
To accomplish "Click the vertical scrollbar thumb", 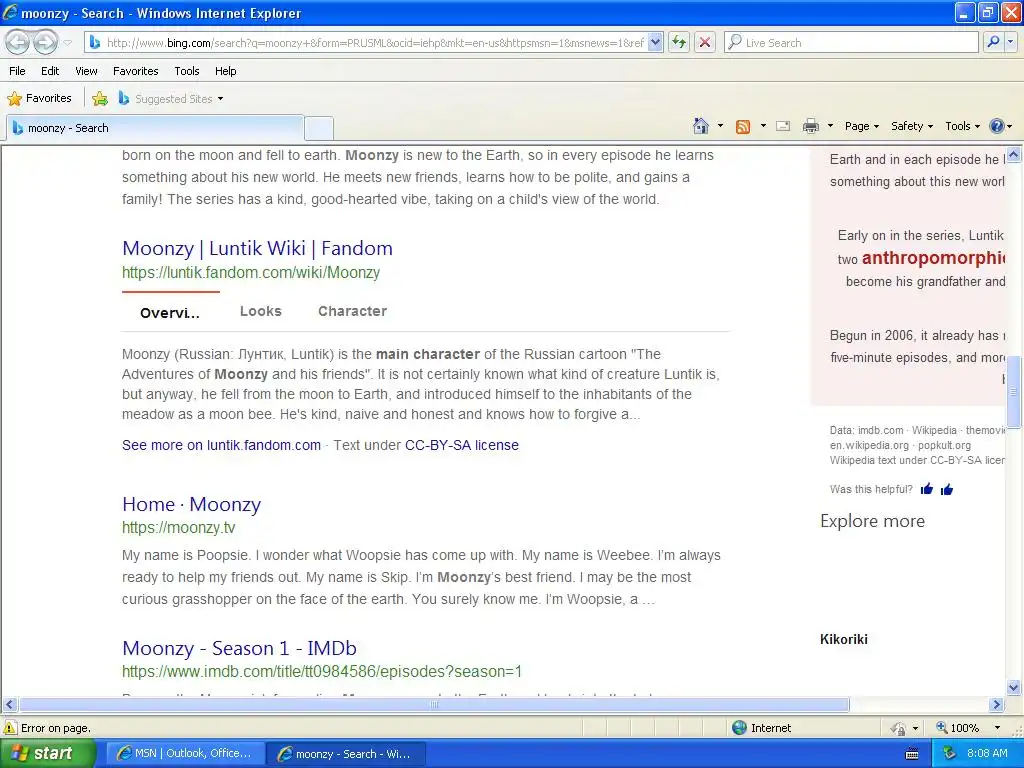I will tap(1014, 391).
